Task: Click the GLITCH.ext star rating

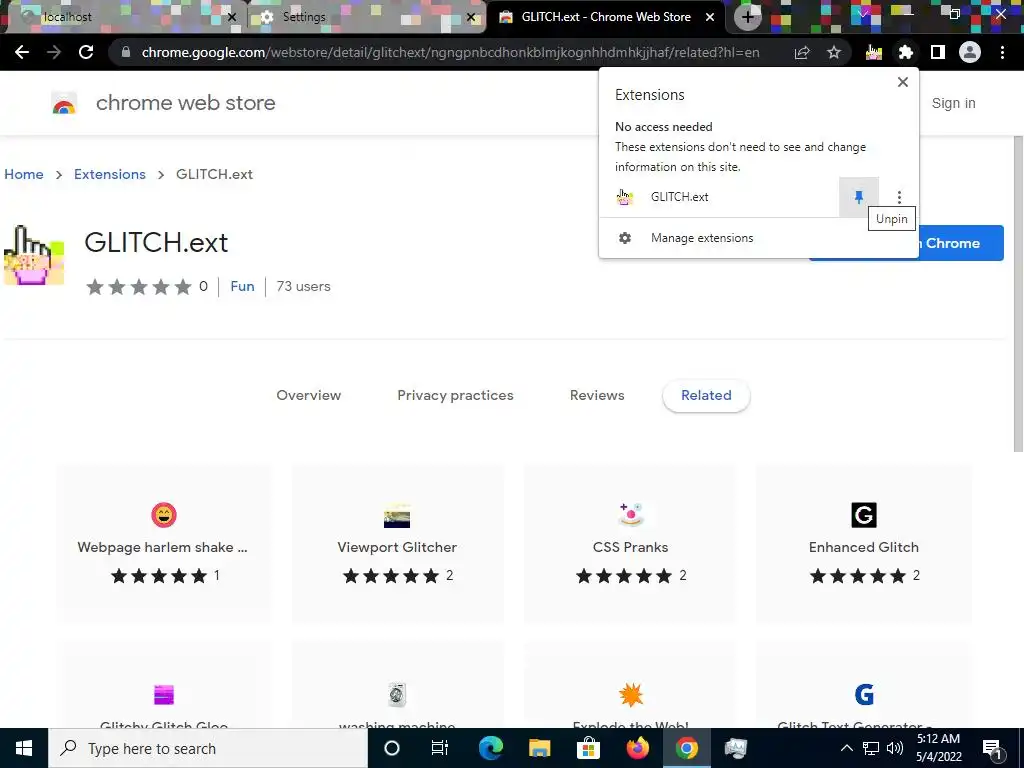Action: 138,286
